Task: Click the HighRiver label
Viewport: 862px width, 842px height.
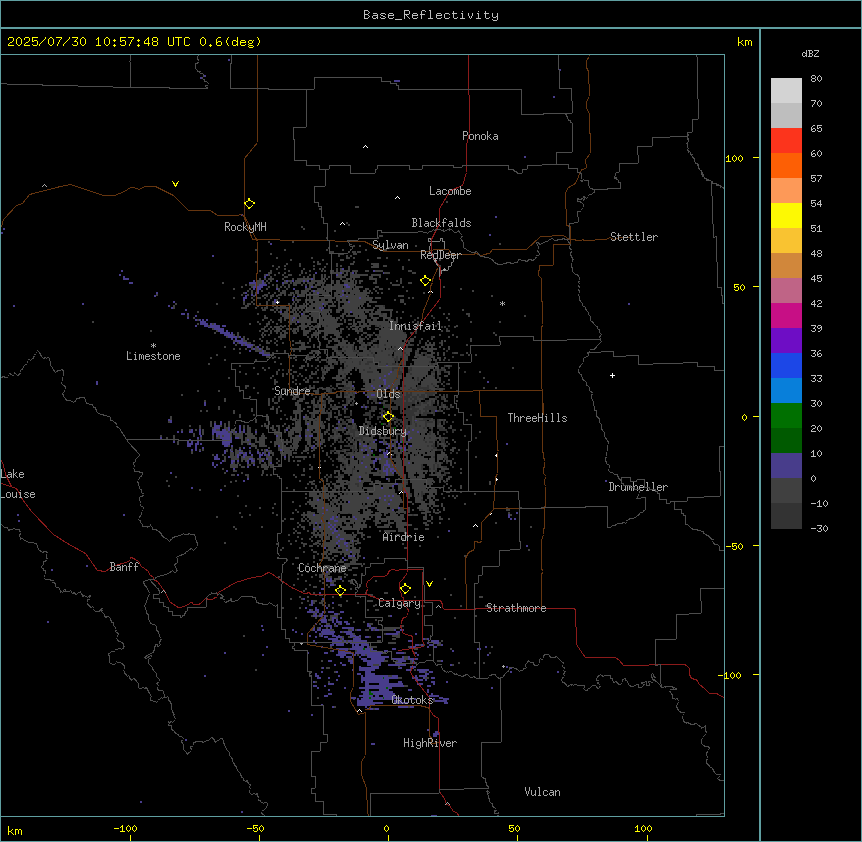Action: point(430,743)
